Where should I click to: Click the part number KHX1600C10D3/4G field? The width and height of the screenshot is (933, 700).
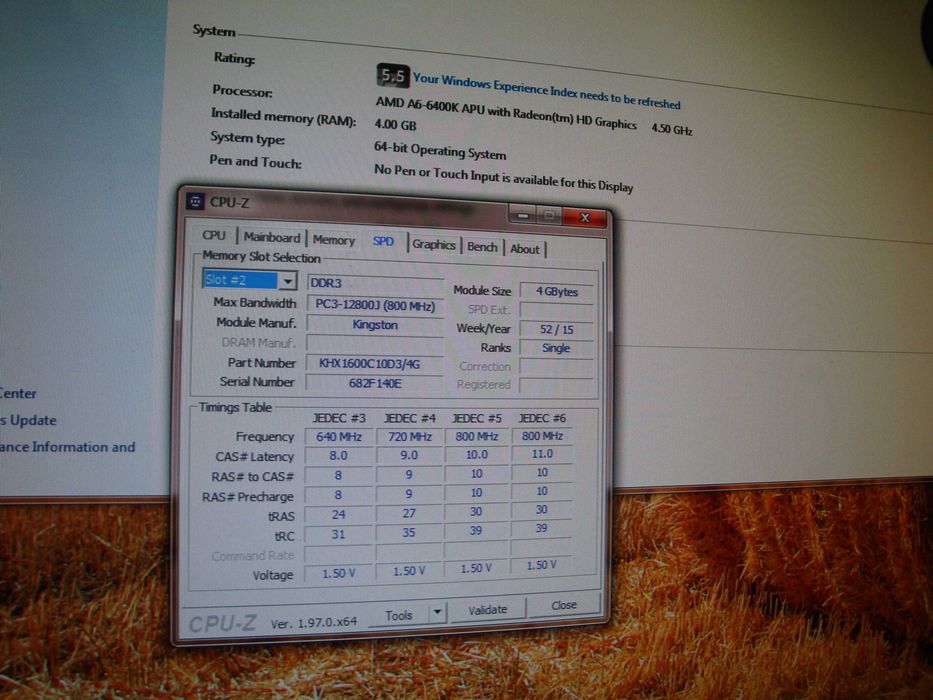coord(374,363)
